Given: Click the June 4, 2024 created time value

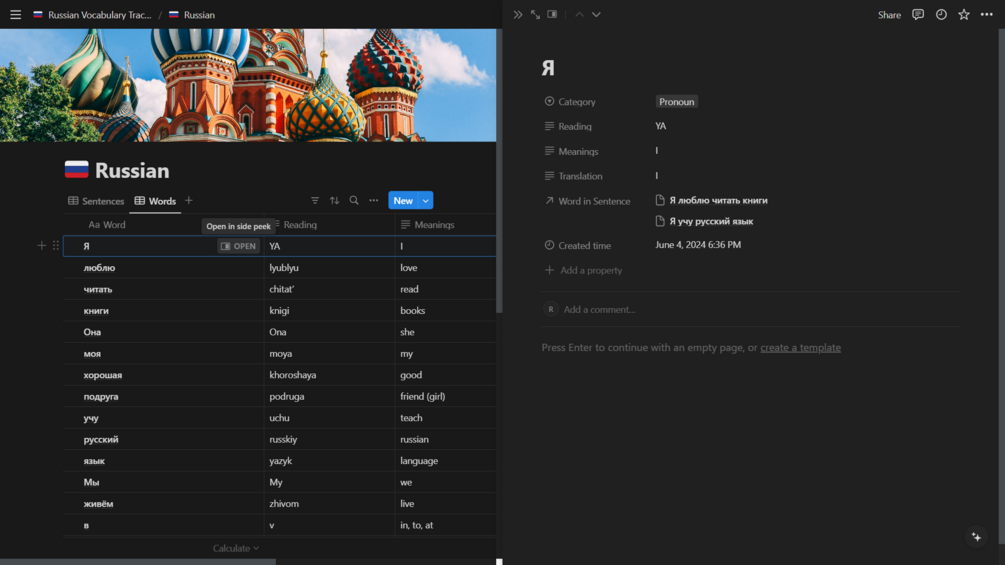Looking at the screenshot, I should coord(698,245).
